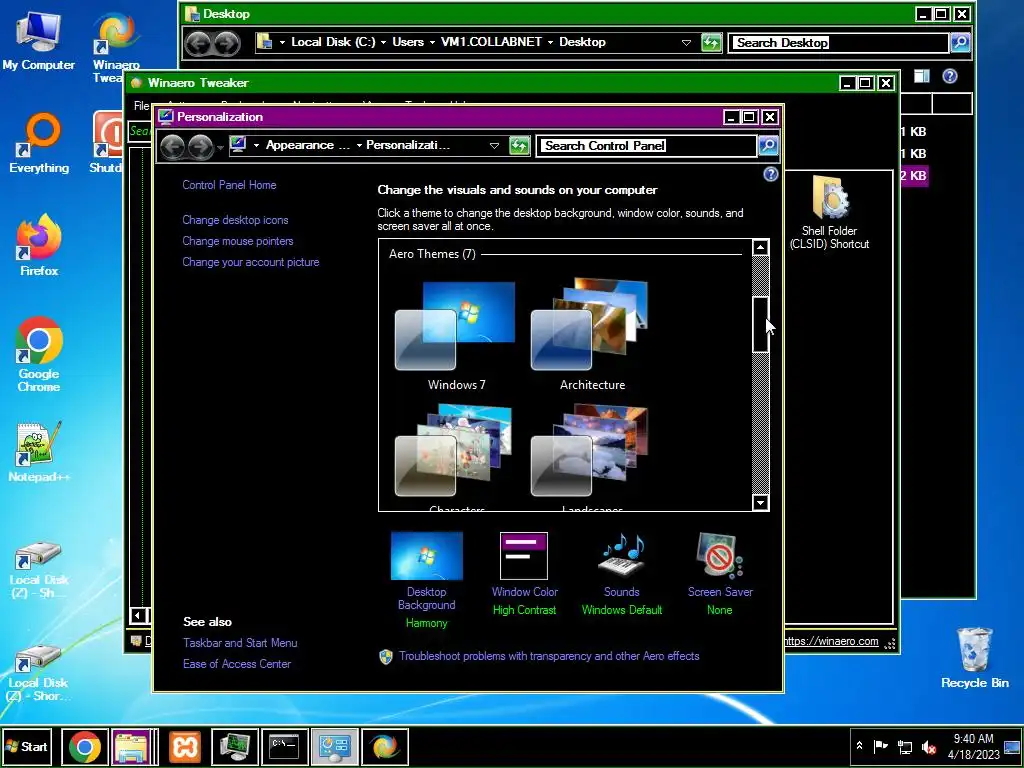Screen dimensions: 1024x768
Task: Click the themes list scrollbar thumb
Action: pos(760,325)
